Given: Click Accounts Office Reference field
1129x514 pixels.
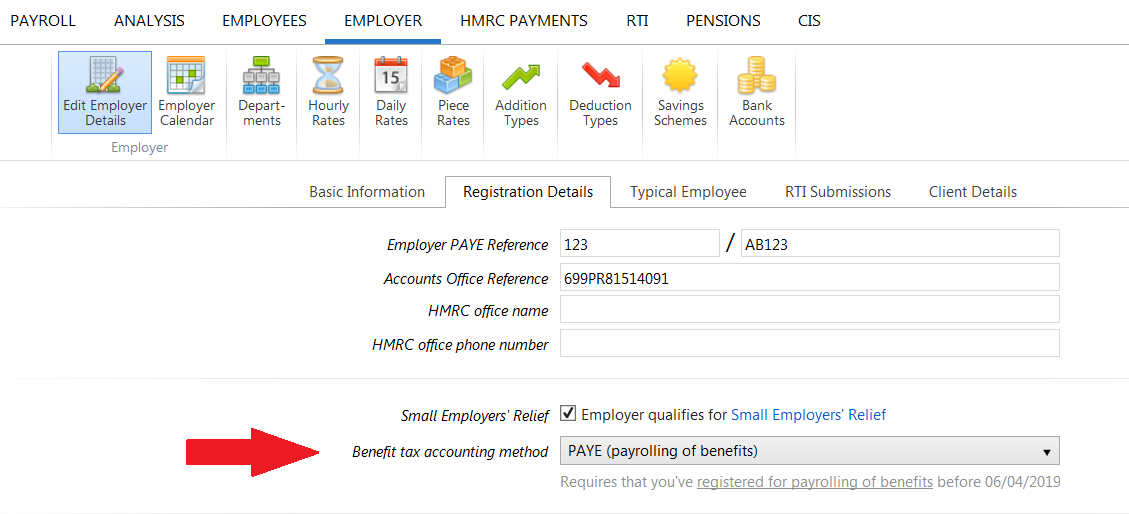Looking at the screenshot, I should [x=810, y=277].
